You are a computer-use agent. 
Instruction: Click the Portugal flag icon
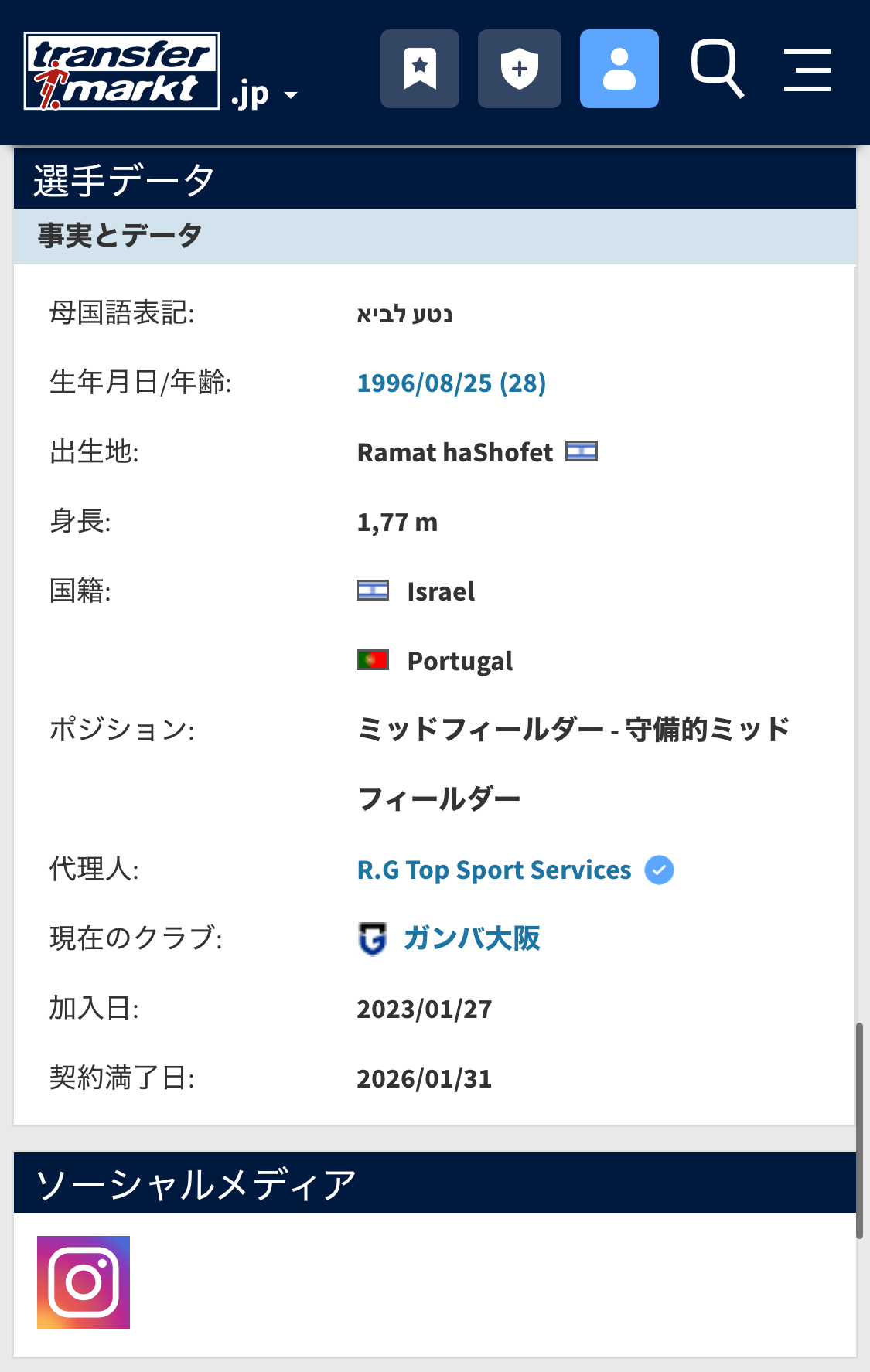373,660
